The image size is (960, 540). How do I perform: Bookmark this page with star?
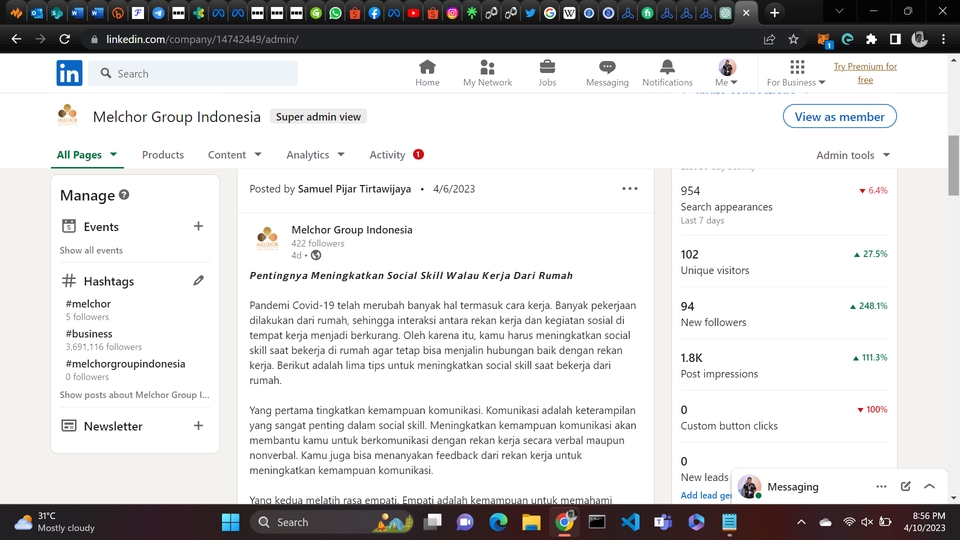click(793, 39)
